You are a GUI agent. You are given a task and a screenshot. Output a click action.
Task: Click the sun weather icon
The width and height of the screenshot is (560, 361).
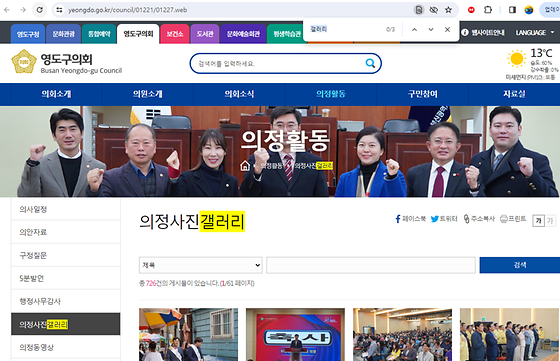coord(516,59)
